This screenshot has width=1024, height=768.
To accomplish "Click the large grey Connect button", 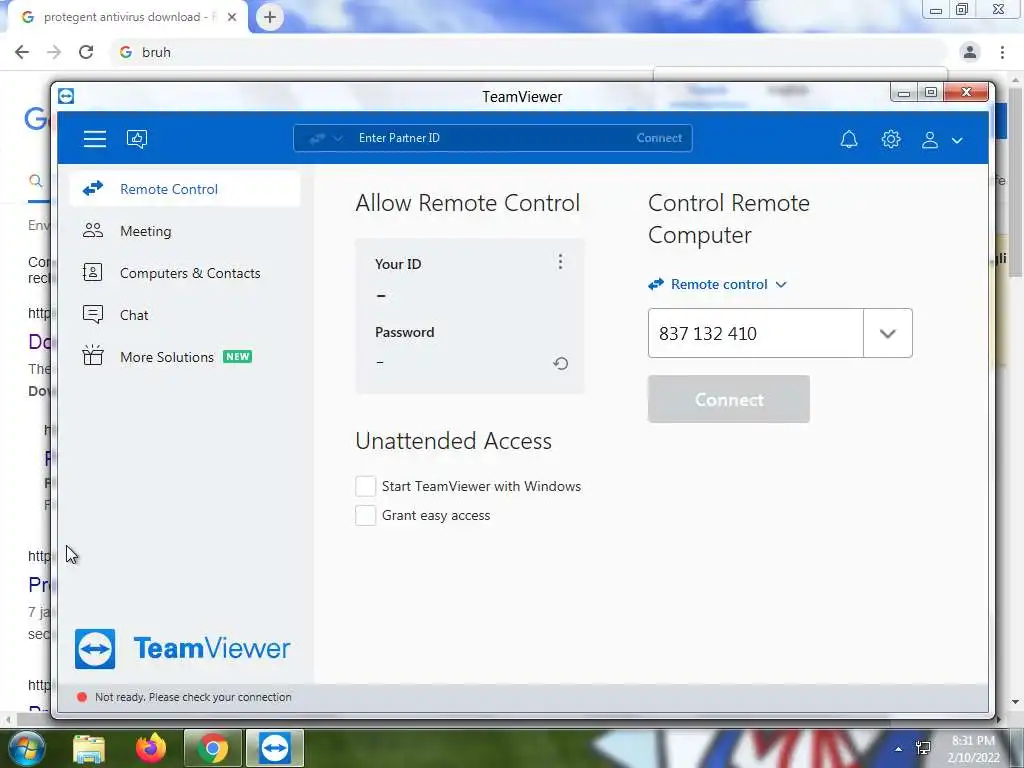I will tap(729, 399).
